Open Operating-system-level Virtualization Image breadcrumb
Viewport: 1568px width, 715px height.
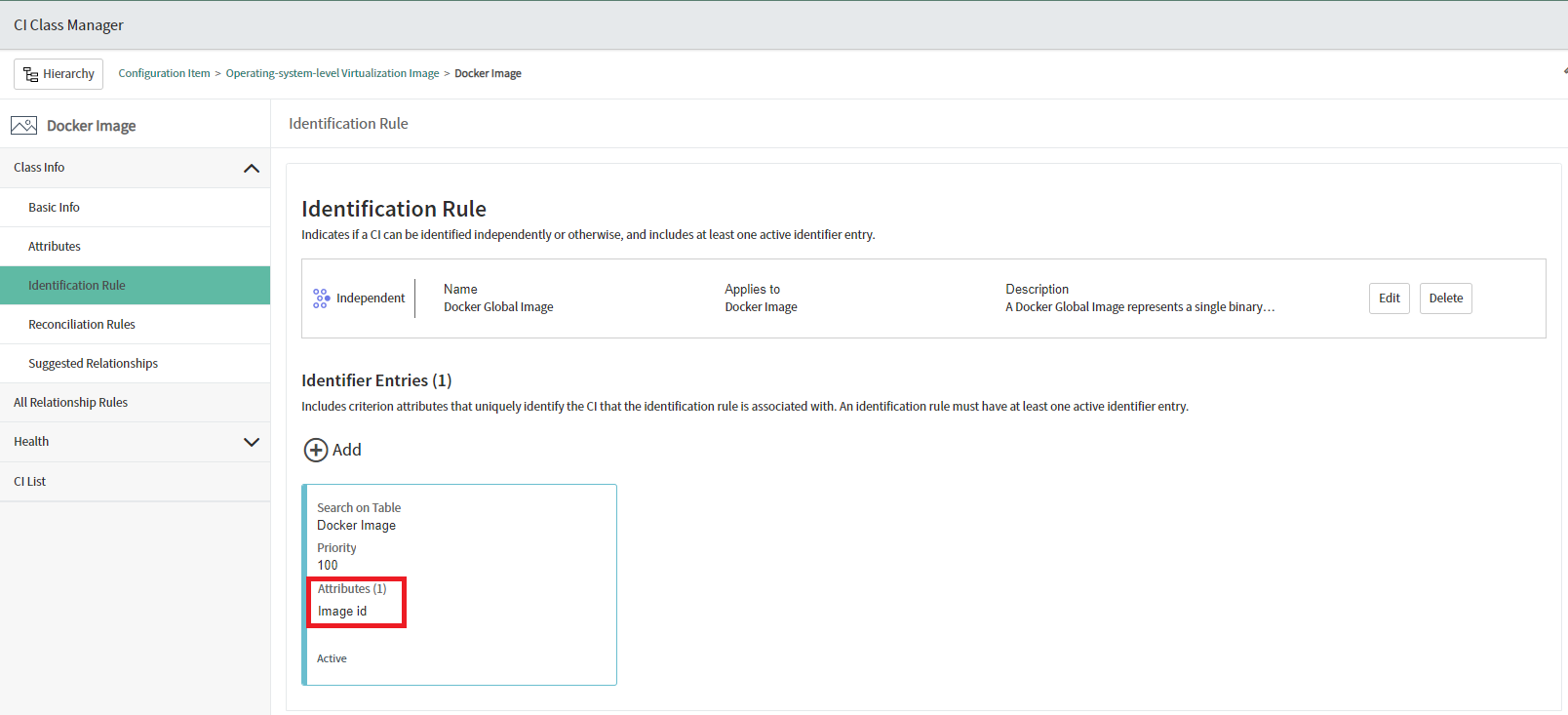pyautogui.click(x=333, y=74)
